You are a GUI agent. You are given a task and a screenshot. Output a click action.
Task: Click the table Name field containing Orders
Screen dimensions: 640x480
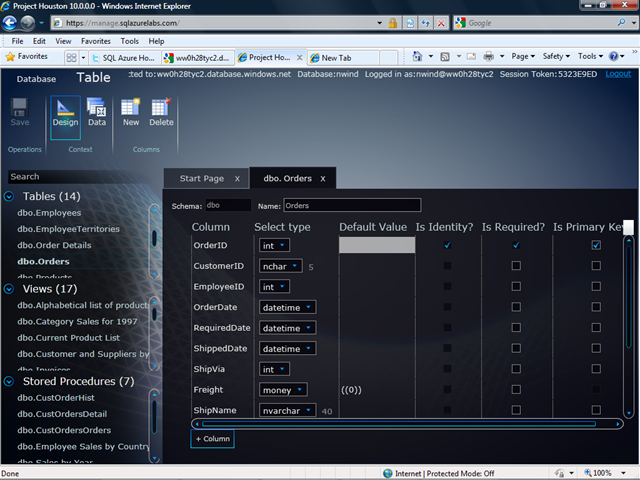(352, 205)
